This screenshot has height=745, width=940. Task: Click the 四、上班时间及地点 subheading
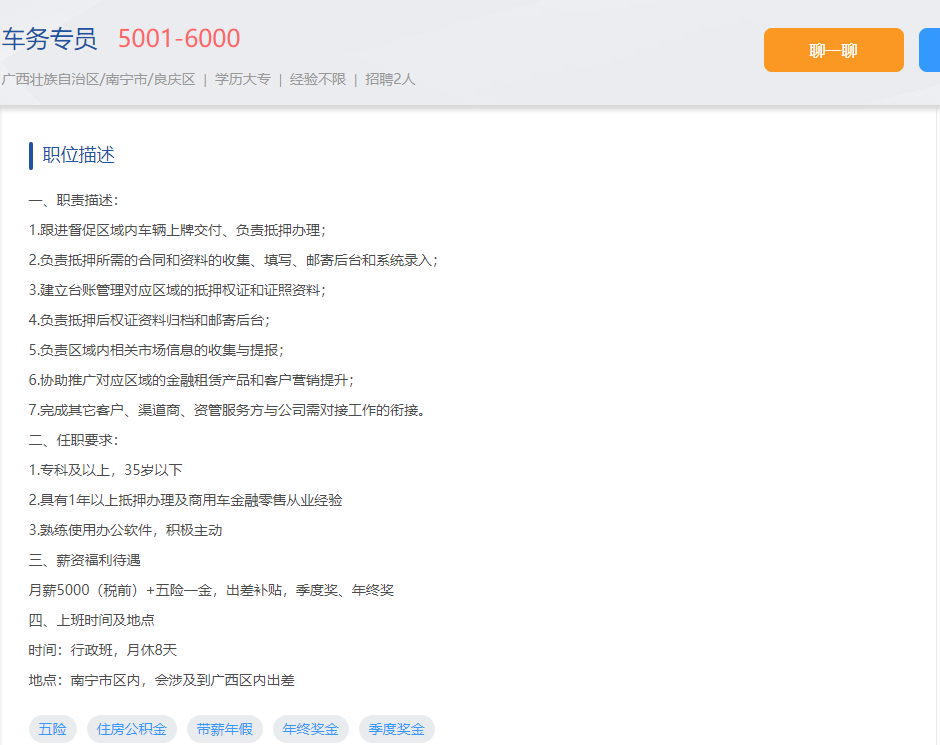[x=92, y=620]
